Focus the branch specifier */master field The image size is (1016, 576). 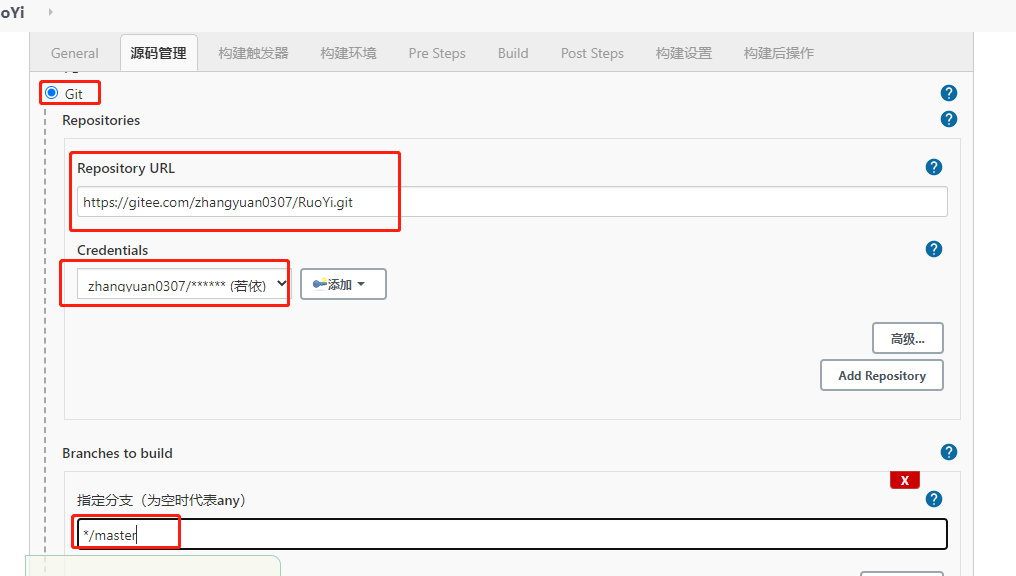click(x=512, y=535)
